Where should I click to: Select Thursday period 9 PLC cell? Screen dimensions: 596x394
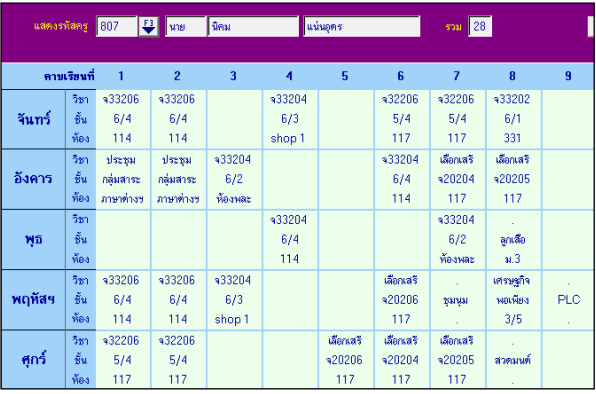[x=568, y=300]
